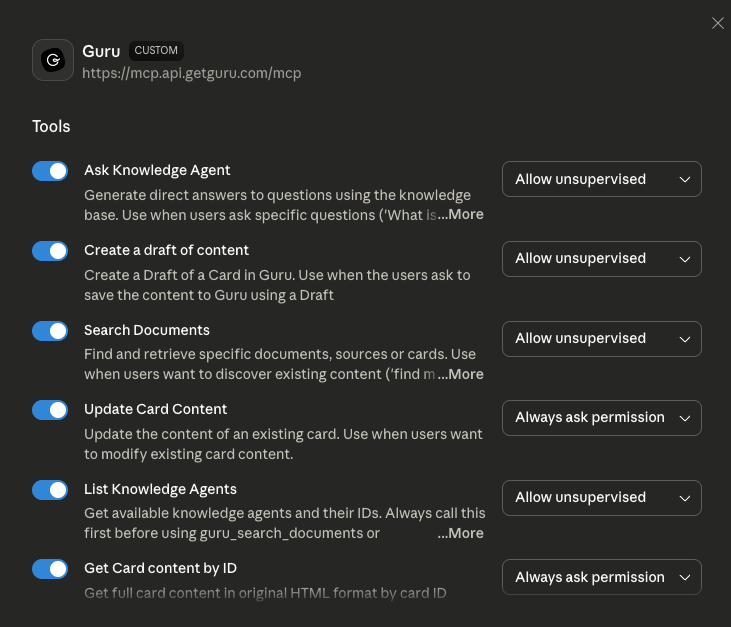Click the CUSTOM badge next to Guru
The width and height of the screenshot is (731, 627).
coord(156,50)
